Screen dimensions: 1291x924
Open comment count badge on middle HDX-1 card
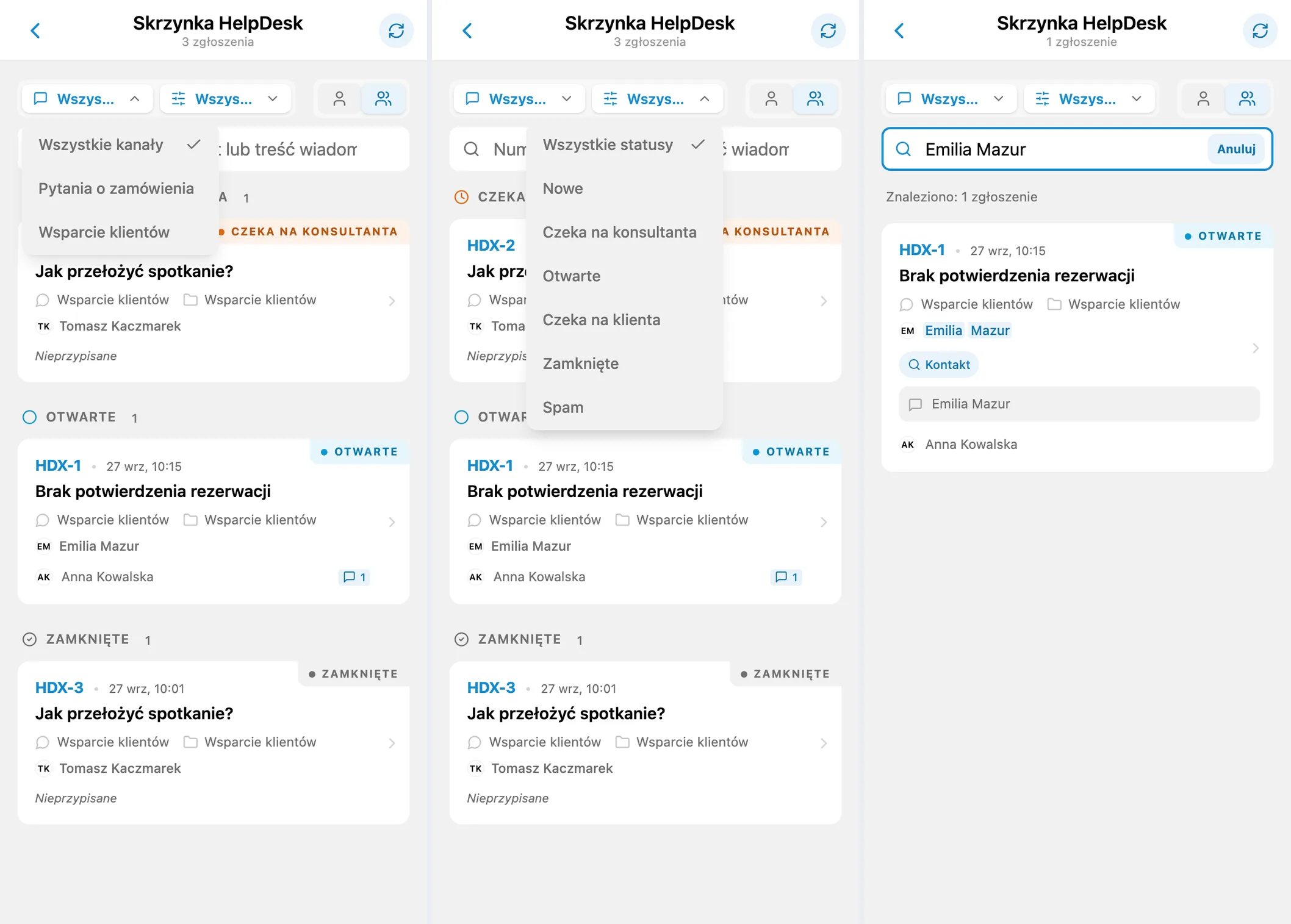786,577
